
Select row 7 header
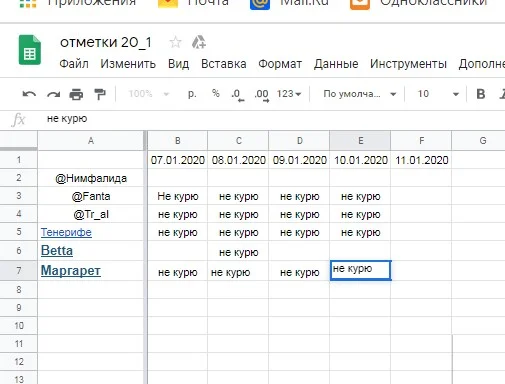pyautogui.click(x=19, y=271)
